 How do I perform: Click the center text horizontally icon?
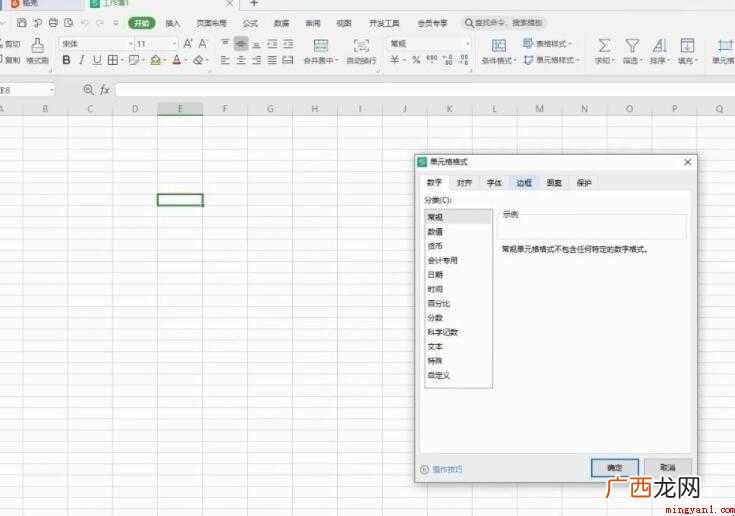[x=241, y=60]
